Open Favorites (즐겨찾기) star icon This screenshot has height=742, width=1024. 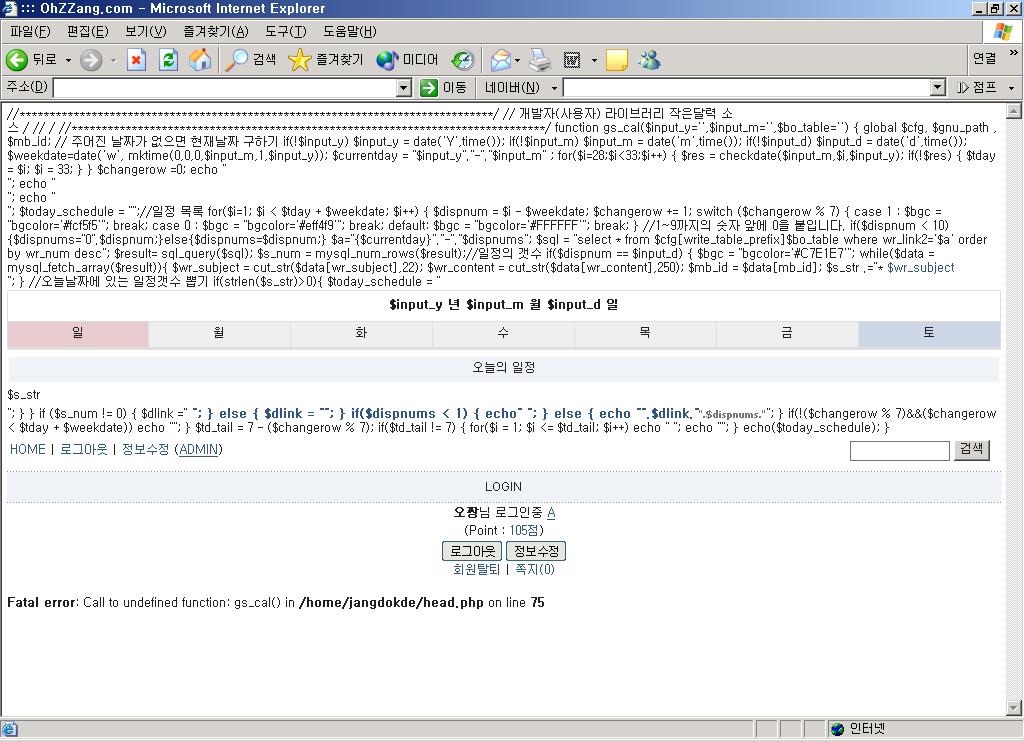click(300, 60)
